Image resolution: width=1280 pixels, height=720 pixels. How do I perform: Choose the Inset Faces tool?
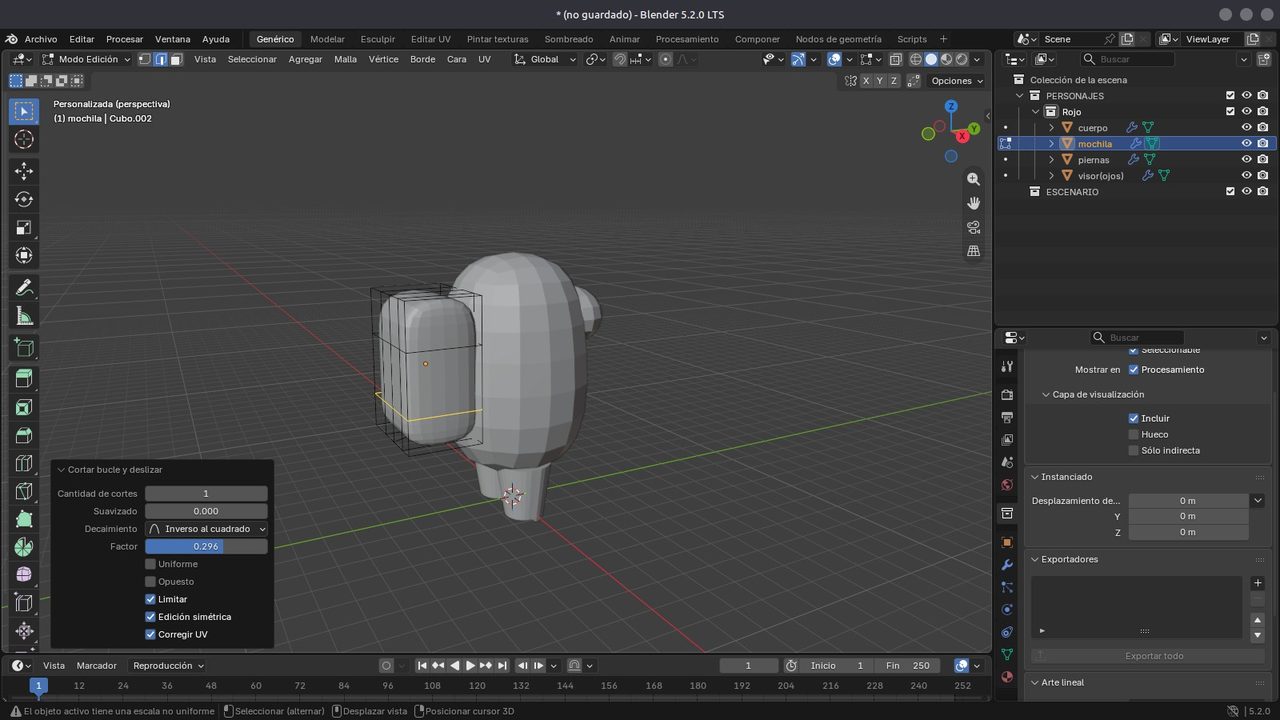pos(24,407)
